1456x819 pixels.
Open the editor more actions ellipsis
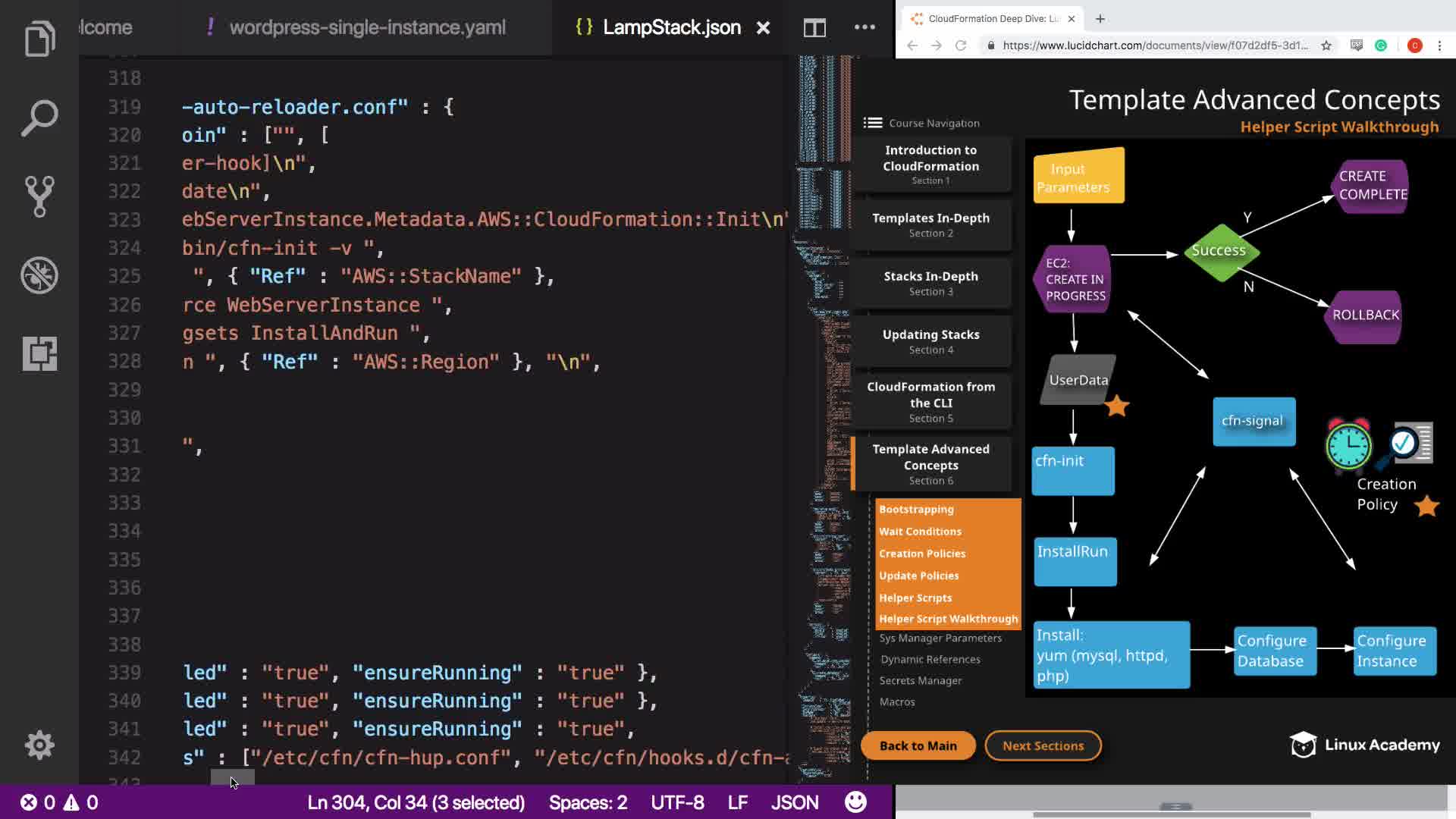coord(864,28)
